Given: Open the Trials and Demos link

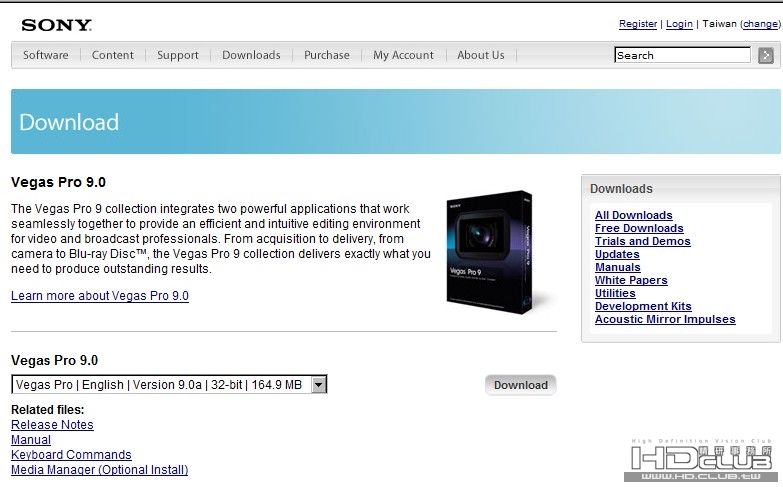Looking at the screenshot, I should click(643, 241).
